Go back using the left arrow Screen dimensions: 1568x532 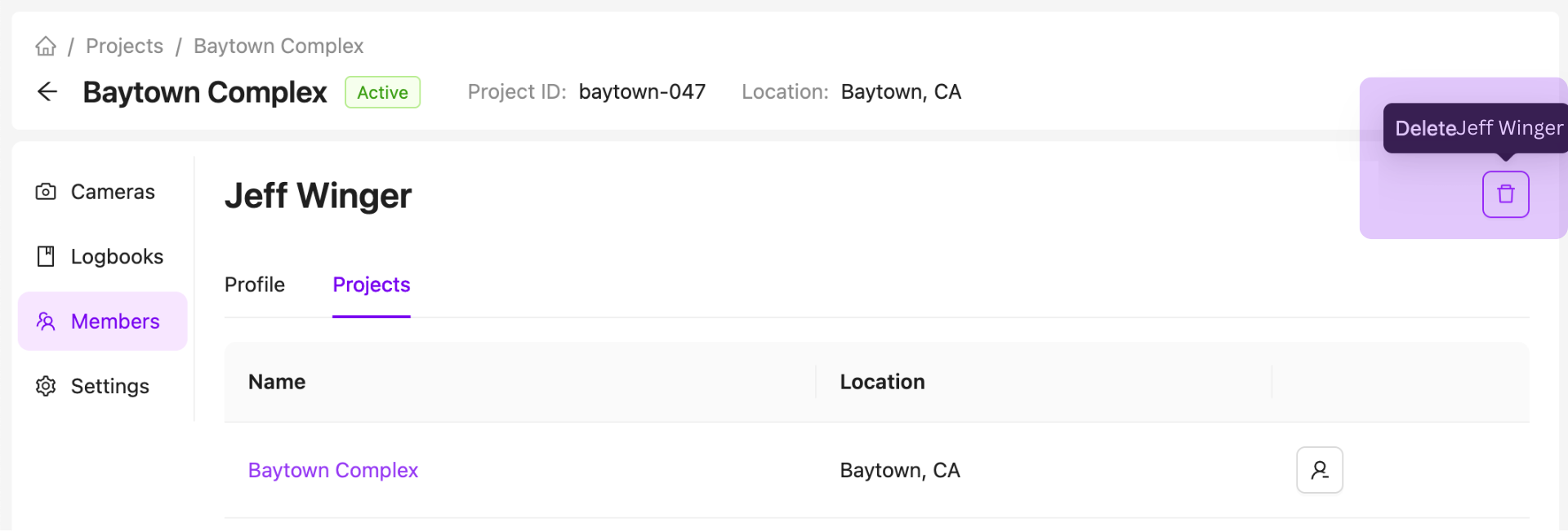(x=47, y=92)
